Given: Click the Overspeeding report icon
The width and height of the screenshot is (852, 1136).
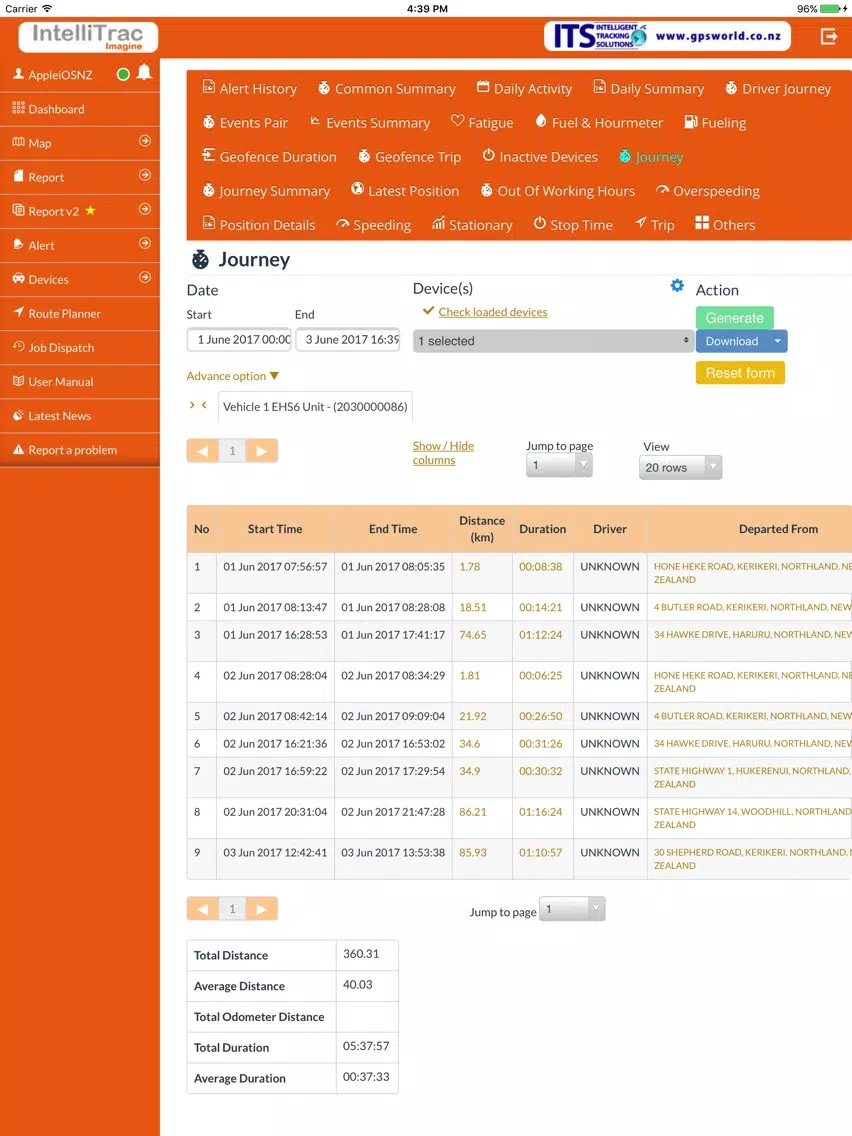Looking at the screenshot, I should (x=661, y=190).
